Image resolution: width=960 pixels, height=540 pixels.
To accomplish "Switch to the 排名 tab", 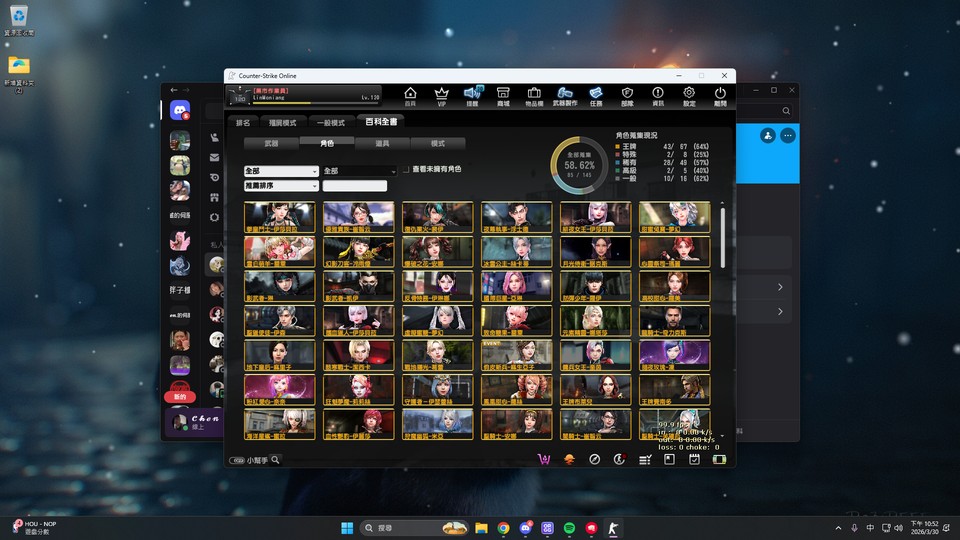I will 243,122.
